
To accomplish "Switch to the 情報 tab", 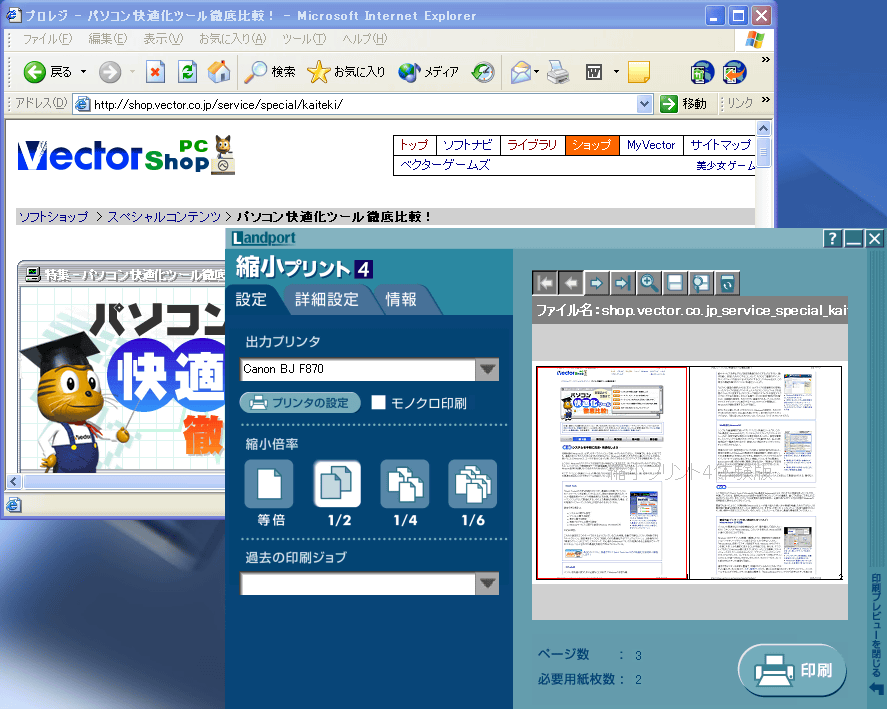I will (x=401, y=299).
